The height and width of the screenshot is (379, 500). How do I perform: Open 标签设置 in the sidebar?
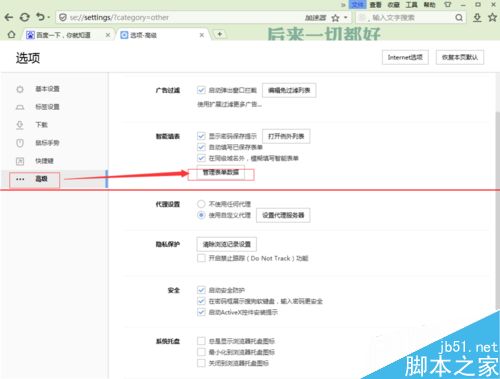[47, 107]
